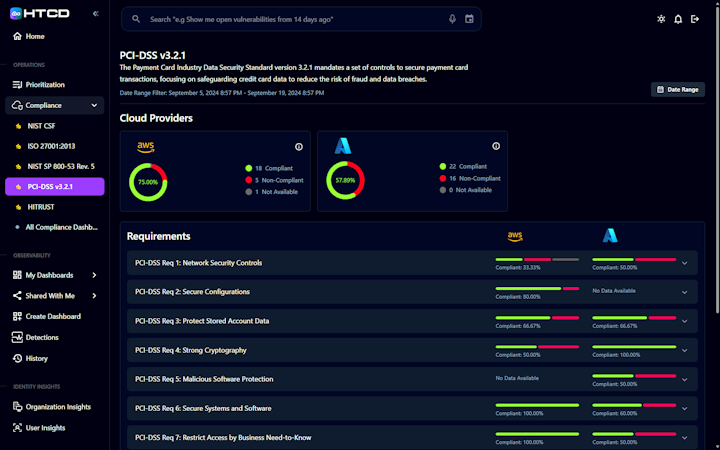Click 'PCI-DSS Req 4: Strong Cryptography' row title
720x450 pixels.
191,350
